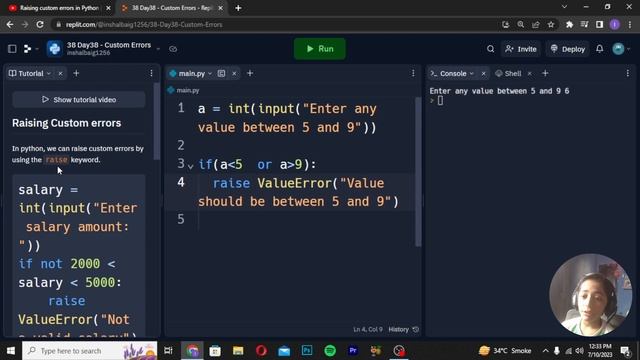This screenshot has height=360, width=640.
Task: Close the Tutorial tab
Action: [x=60, y=73]
